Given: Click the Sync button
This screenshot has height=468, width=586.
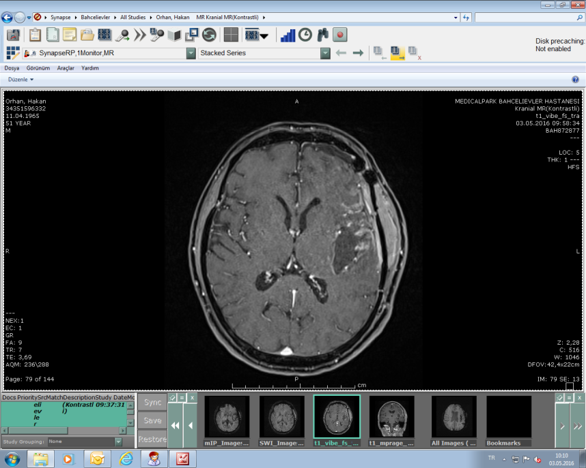Looking at the screenshot, I should 152,403.
